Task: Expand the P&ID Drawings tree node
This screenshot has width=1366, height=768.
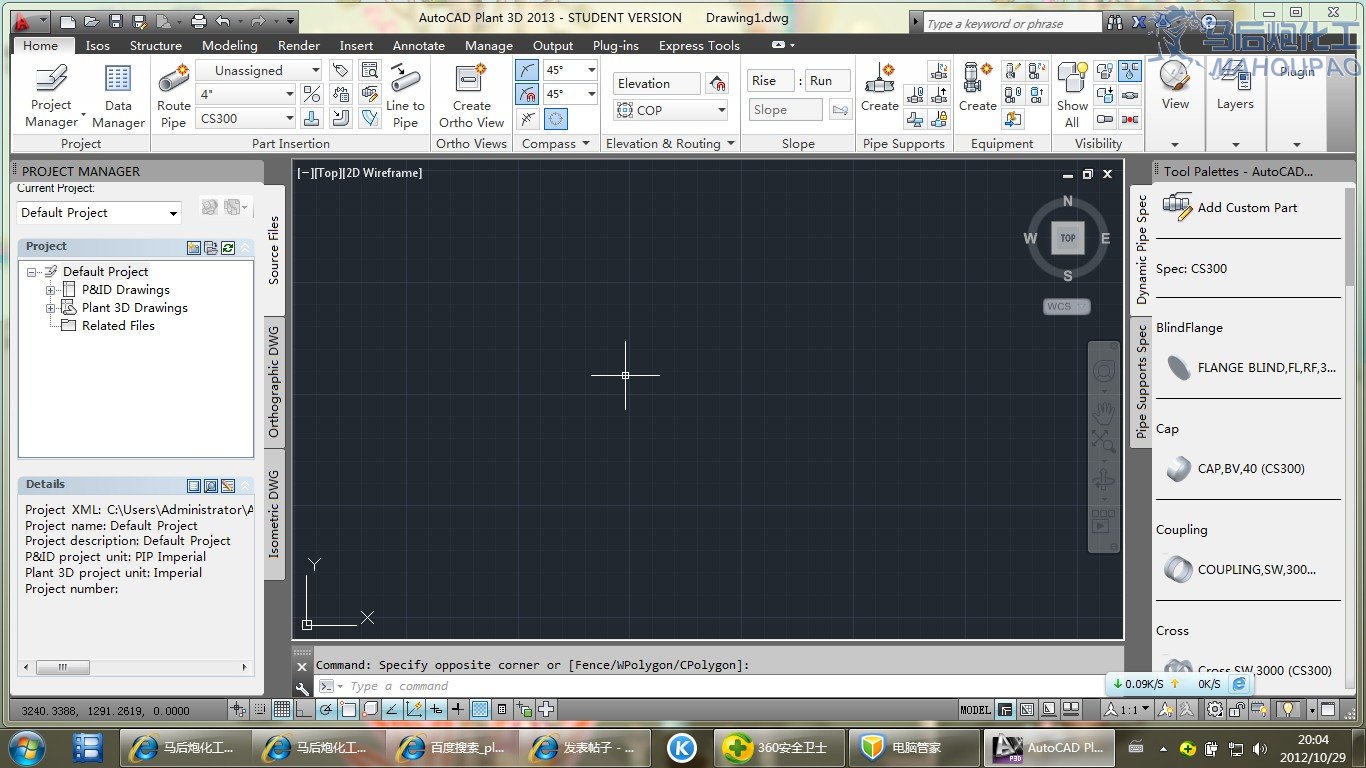Action: click(x=50, y=290)
